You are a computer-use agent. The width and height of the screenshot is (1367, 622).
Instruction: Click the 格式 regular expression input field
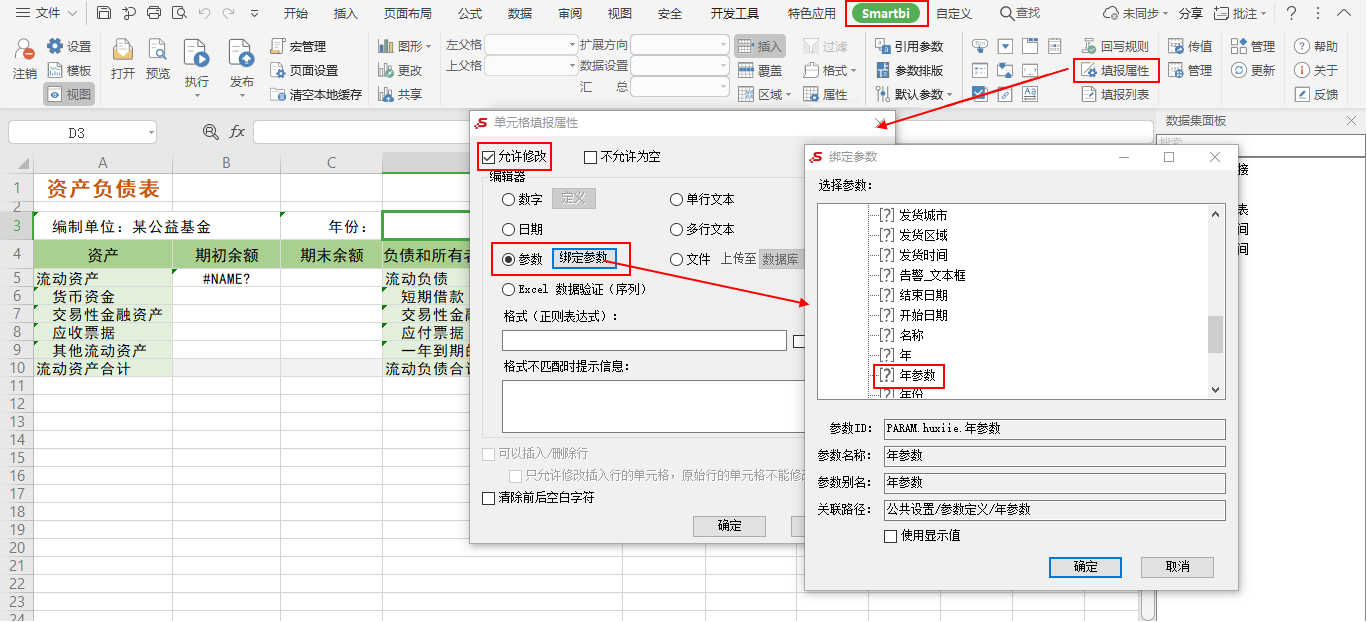tap(644, 340)
